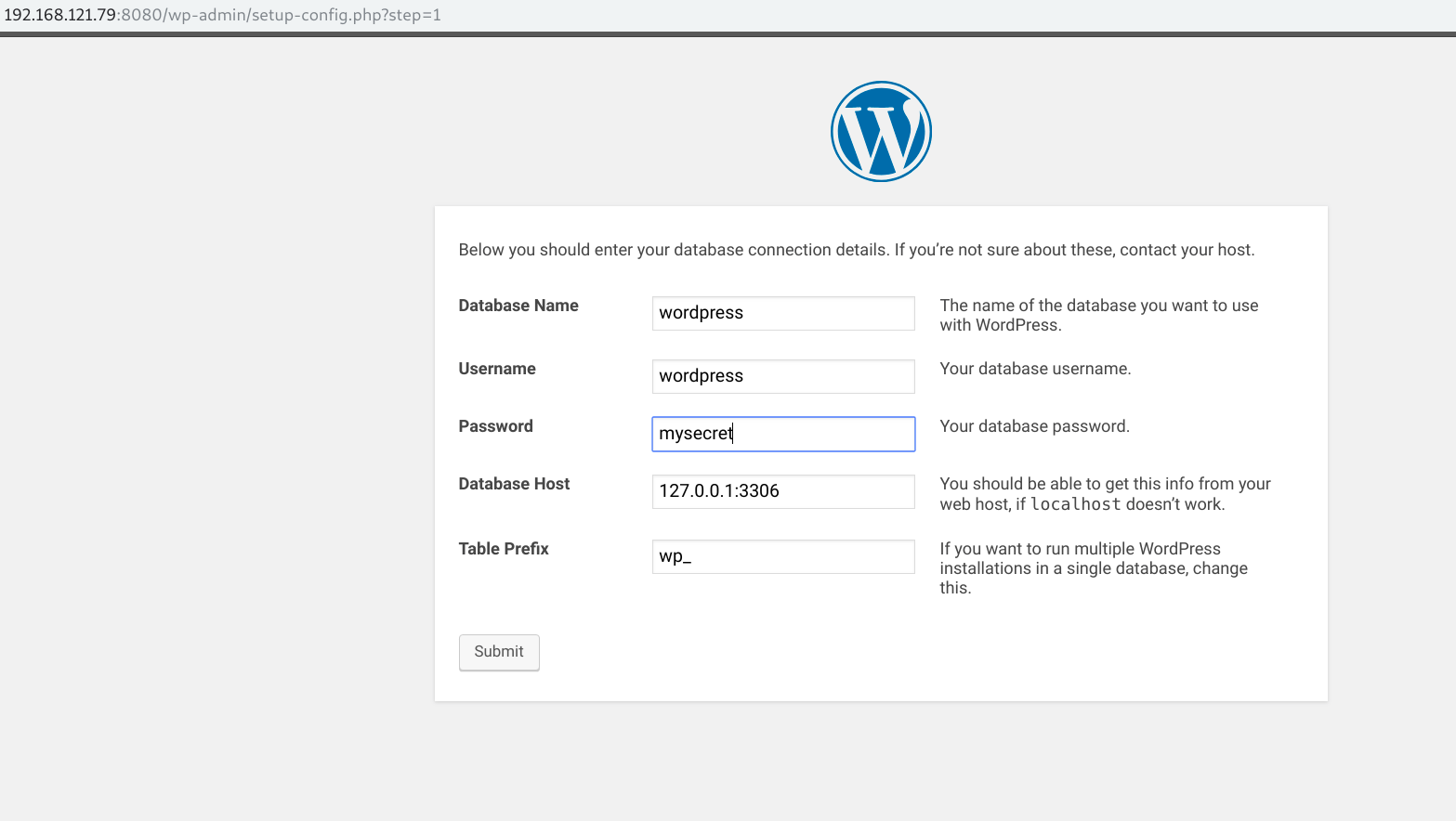Click the "Table Prefix" field label
1456x821 pixels.
[503, 549]
